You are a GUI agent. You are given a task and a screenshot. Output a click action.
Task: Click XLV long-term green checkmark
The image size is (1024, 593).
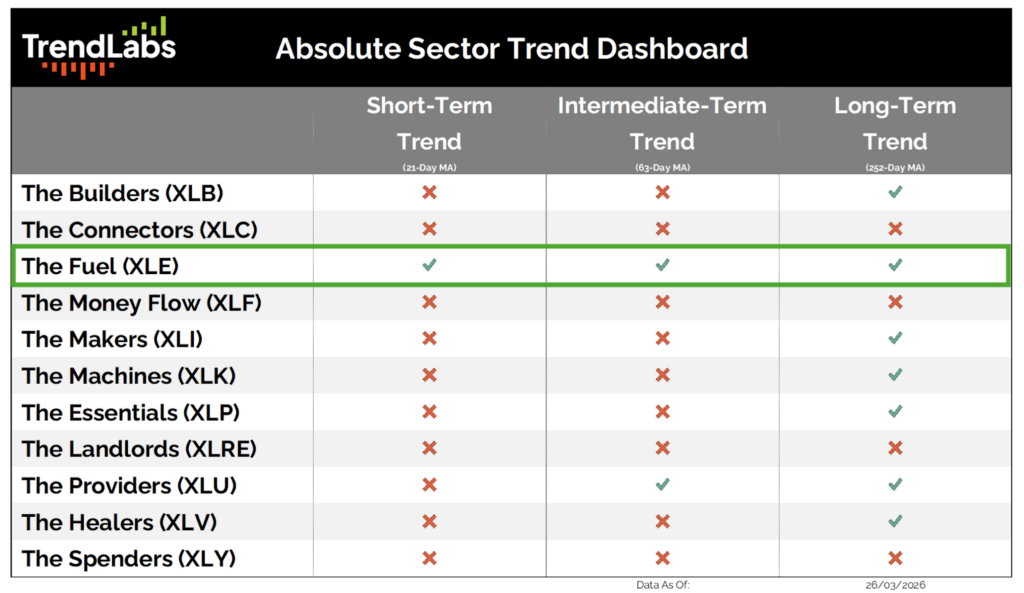895,521
